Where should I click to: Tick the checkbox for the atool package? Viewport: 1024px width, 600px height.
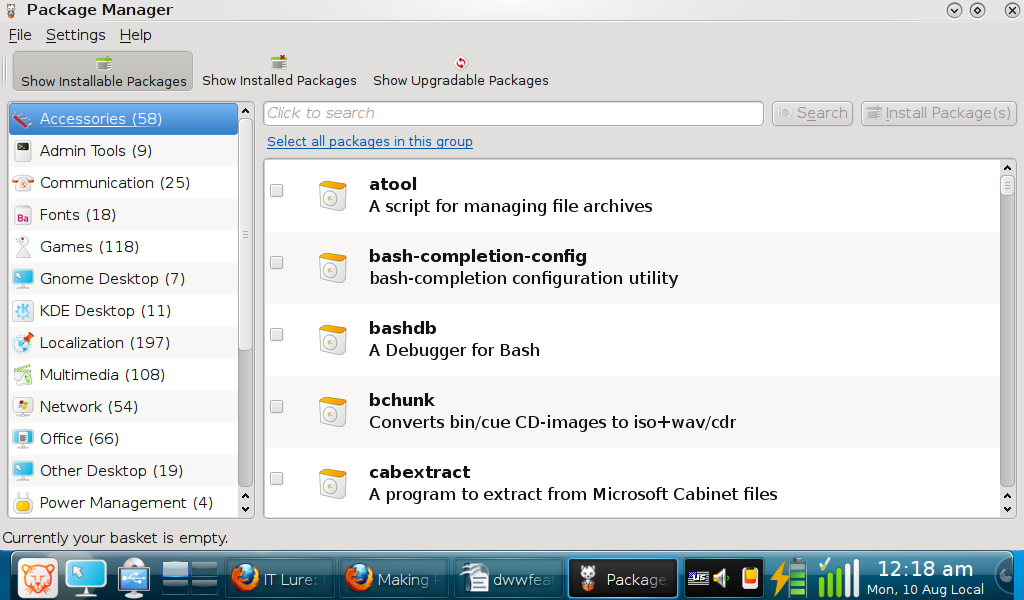277,191
